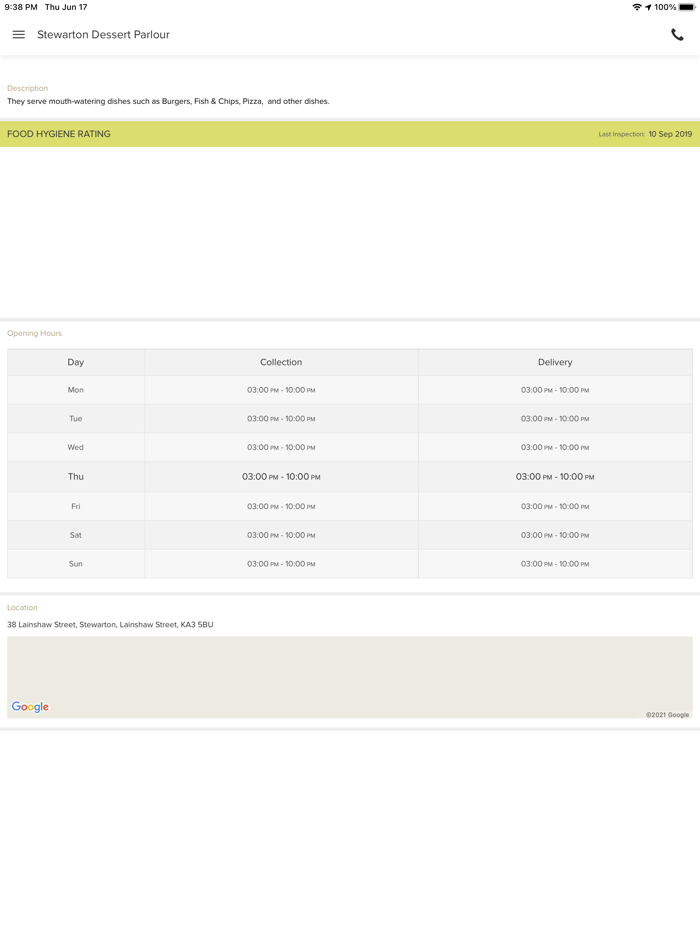Click the Stewarton Dessert Parlour title
The height and width of the screenshot is (934, 700).
[x=103, y=35]
